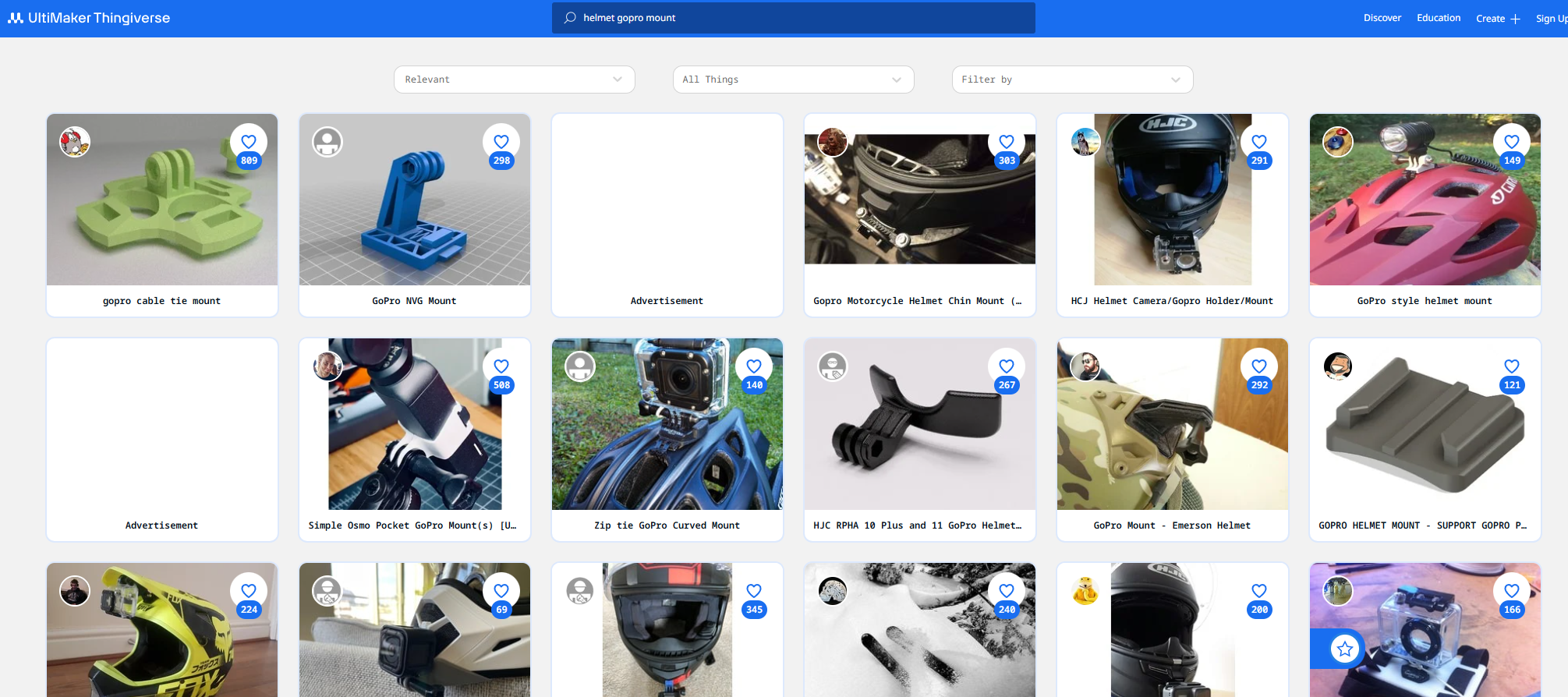Open 'GOPRO HELMET MOUNT - SUPPORT GOPRO' title

point(1423,525)
